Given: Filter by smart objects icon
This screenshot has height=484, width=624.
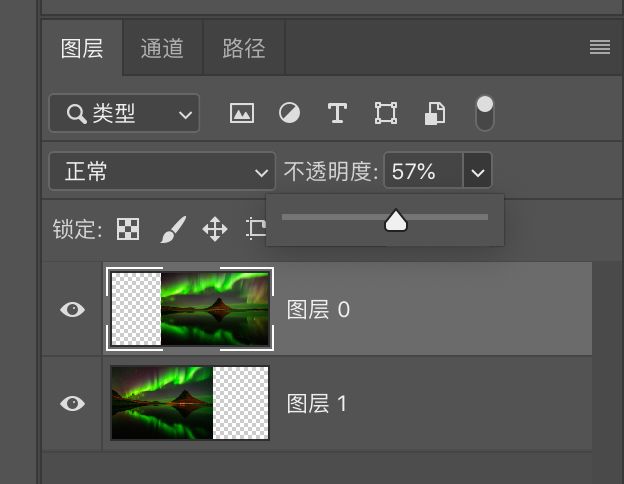Looking at the screenshot, I should coord(435,113).
